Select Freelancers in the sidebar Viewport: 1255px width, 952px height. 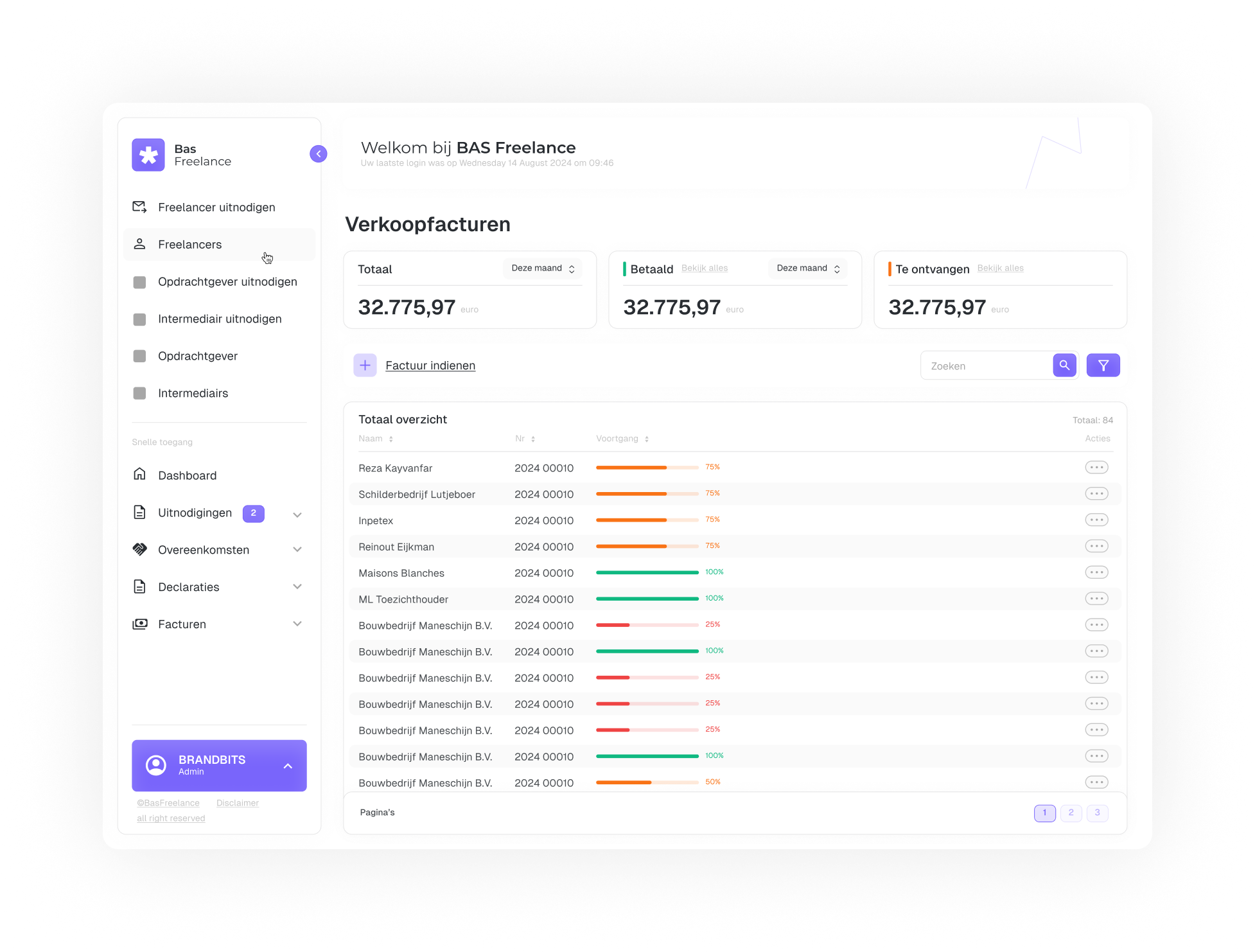pyautogui.click(x=190, y=245)
